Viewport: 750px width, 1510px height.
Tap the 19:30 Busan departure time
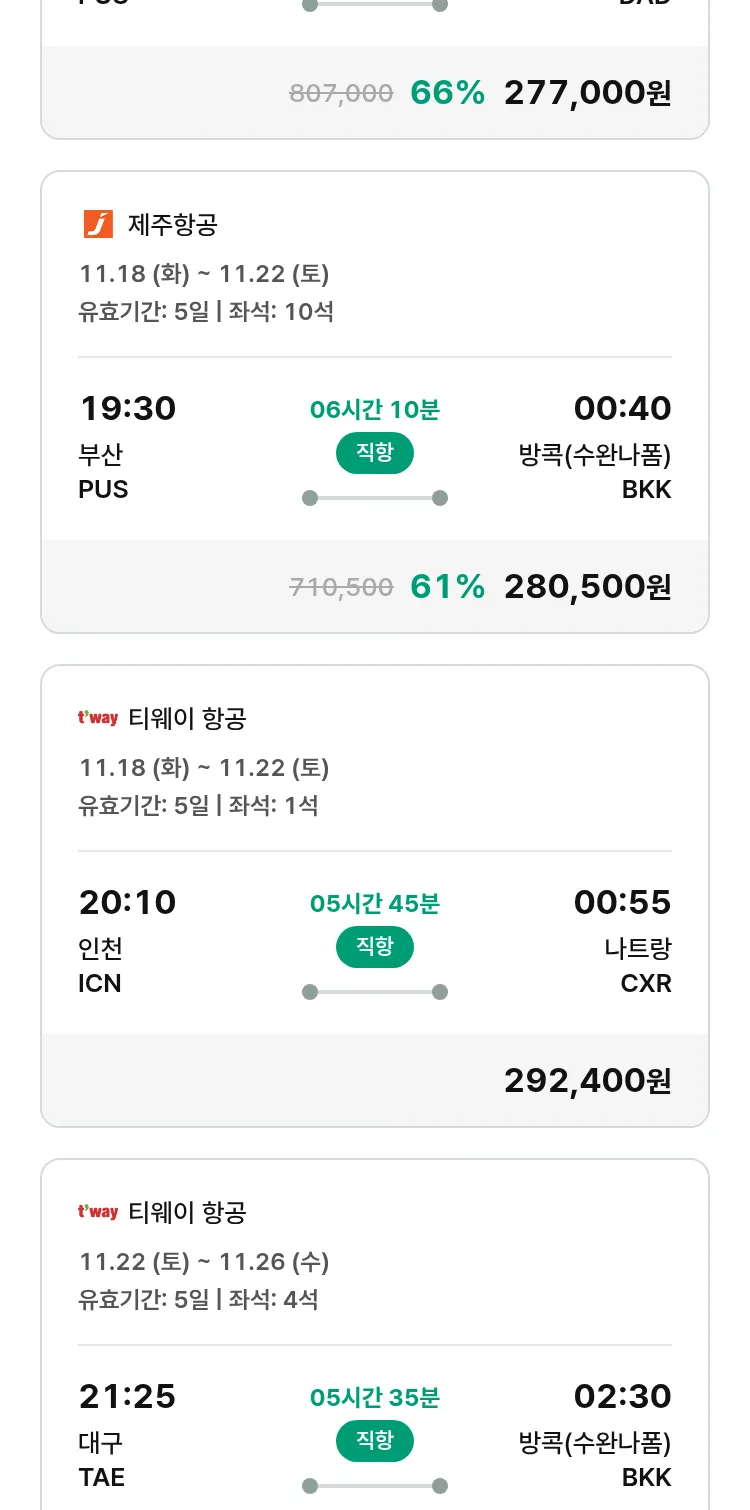tap(127, 408)
